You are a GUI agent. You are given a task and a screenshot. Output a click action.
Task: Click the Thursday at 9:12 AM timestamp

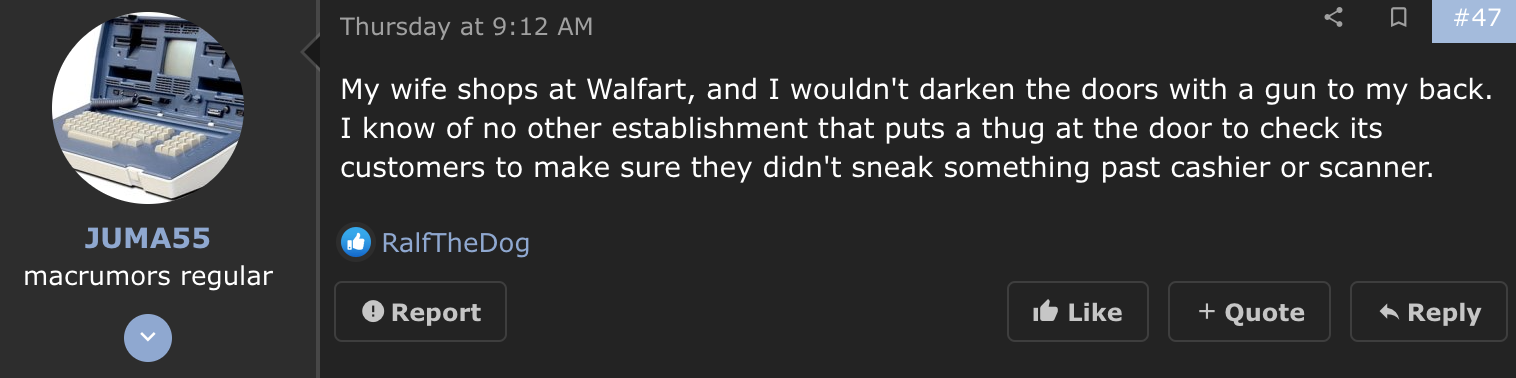(466, 26)
